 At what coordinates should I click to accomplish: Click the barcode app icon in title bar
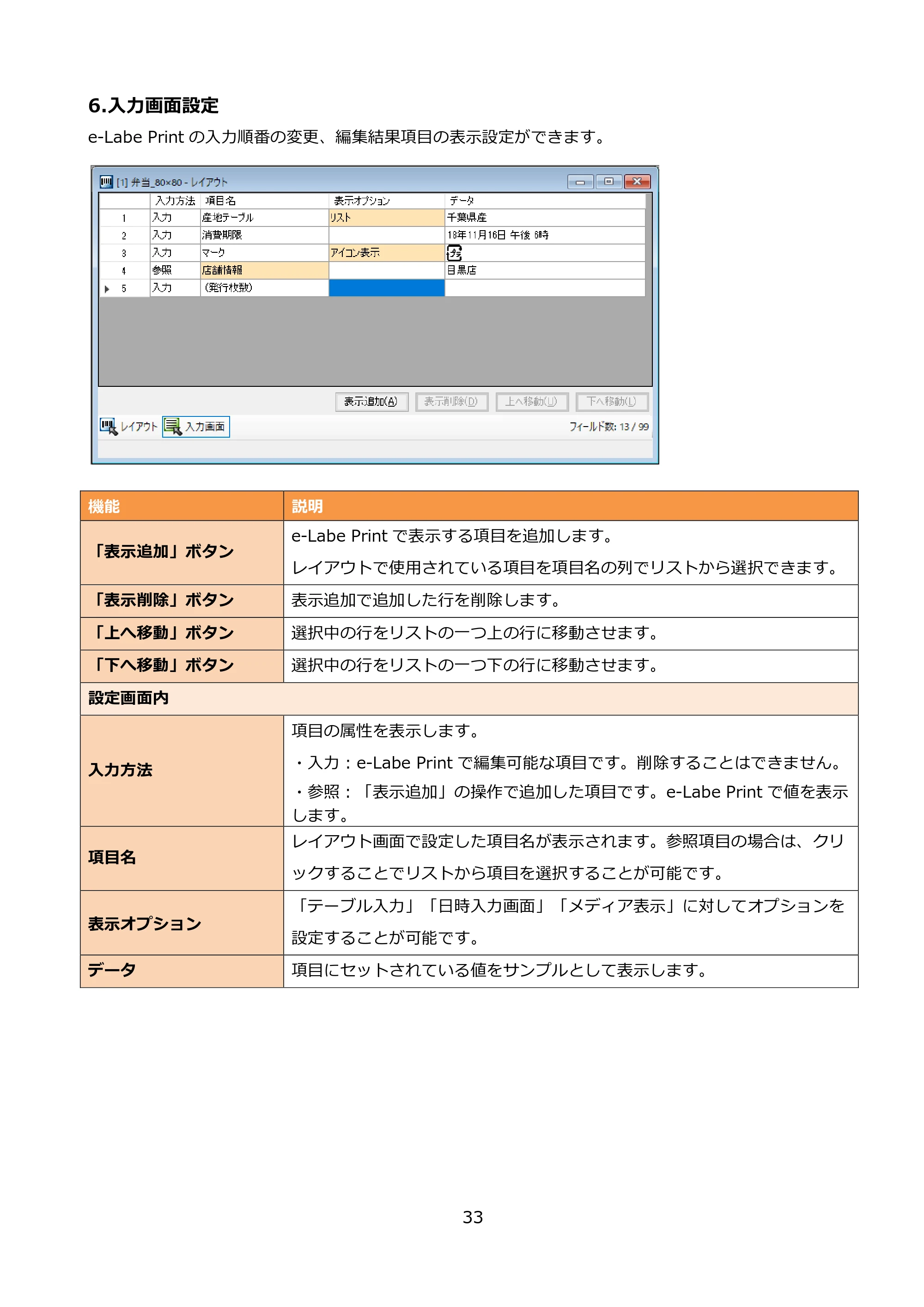[x=106, y=182]
